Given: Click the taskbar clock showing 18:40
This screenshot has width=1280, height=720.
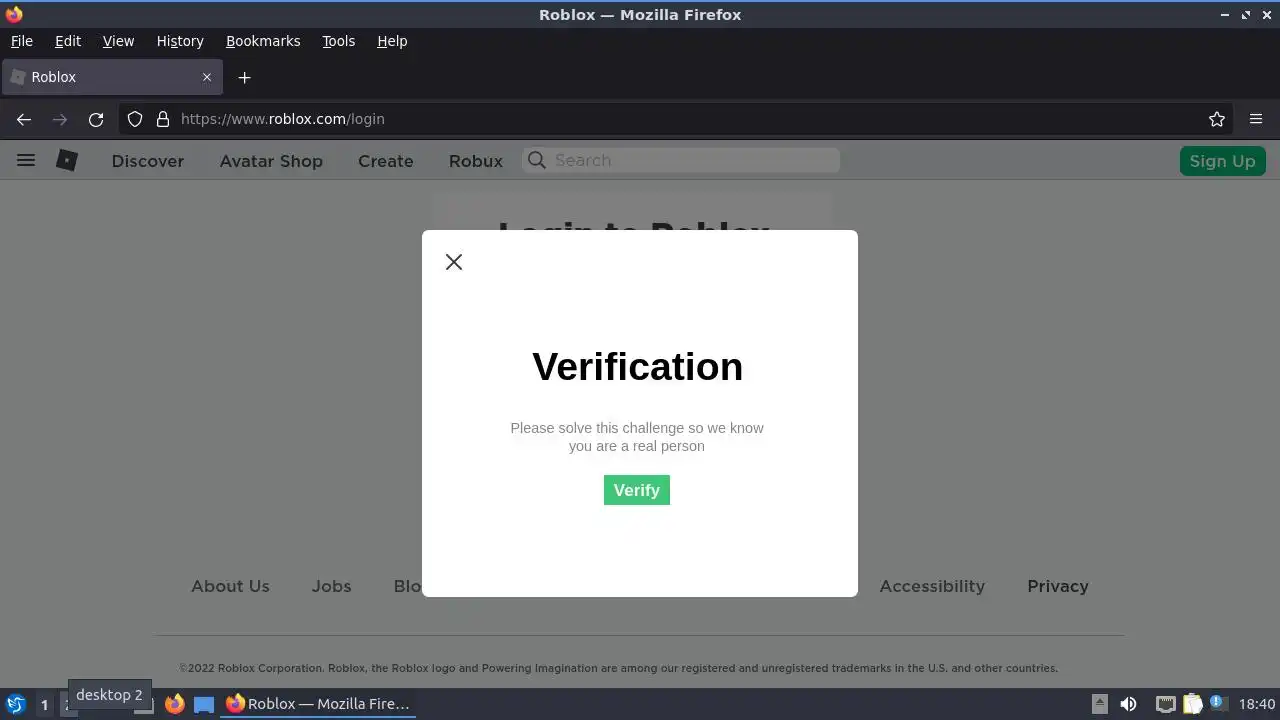Looking at the screenshot, I should pos(1257,704).
